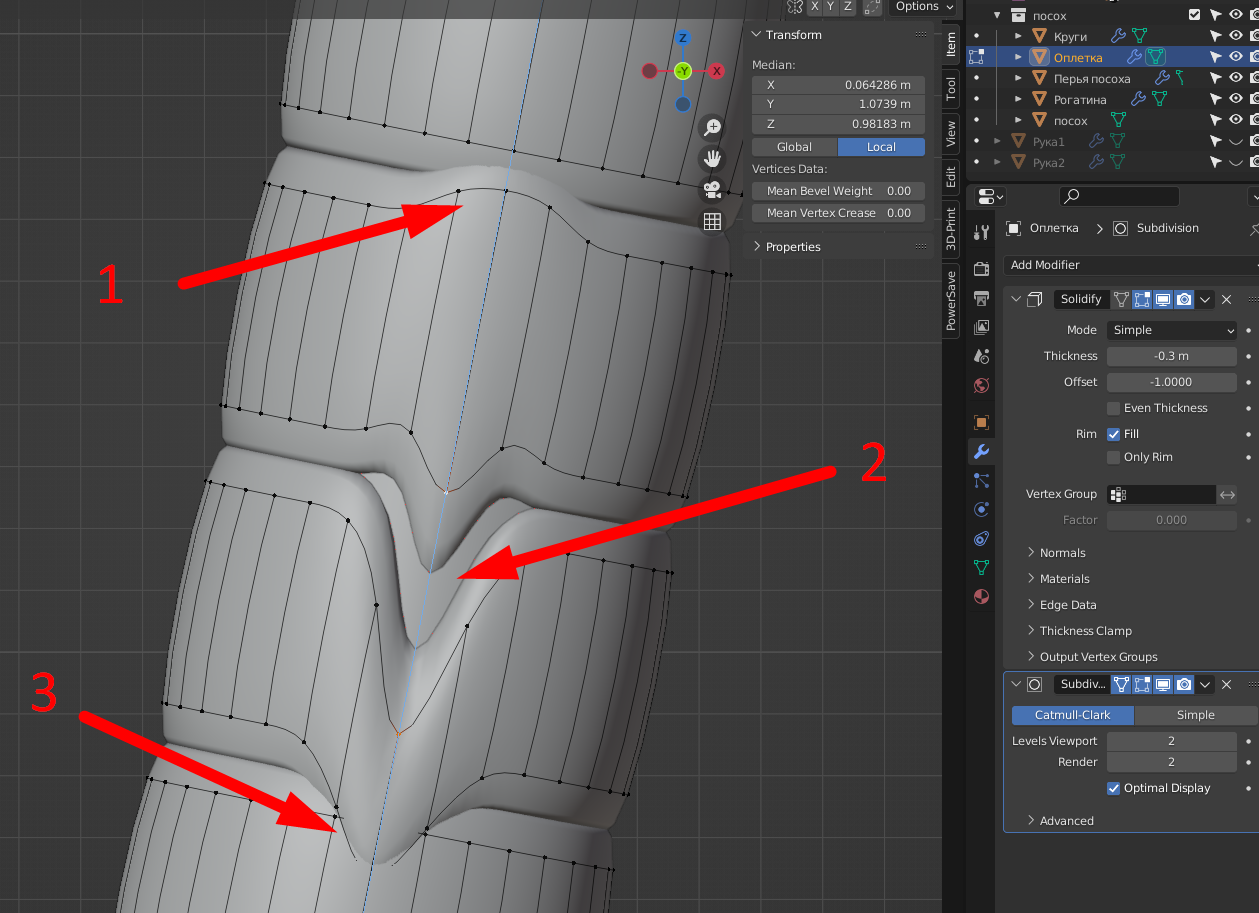
Task: Open the Solidify Mode dropdown
Action: tap(1171, 330)
